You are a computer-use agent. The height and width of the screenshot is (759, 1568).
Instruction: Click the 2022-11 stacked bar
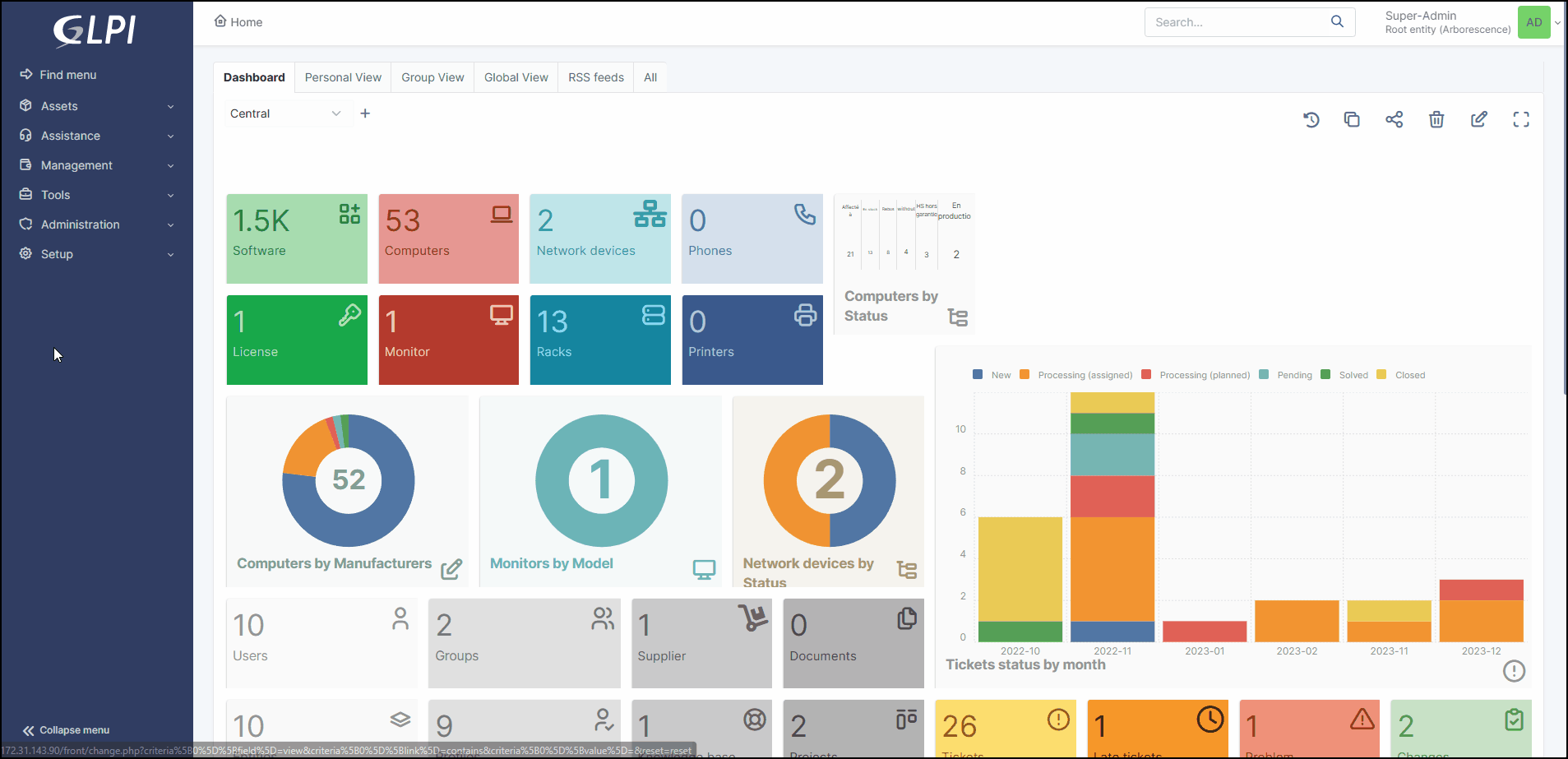click(x=1112, y=517)
